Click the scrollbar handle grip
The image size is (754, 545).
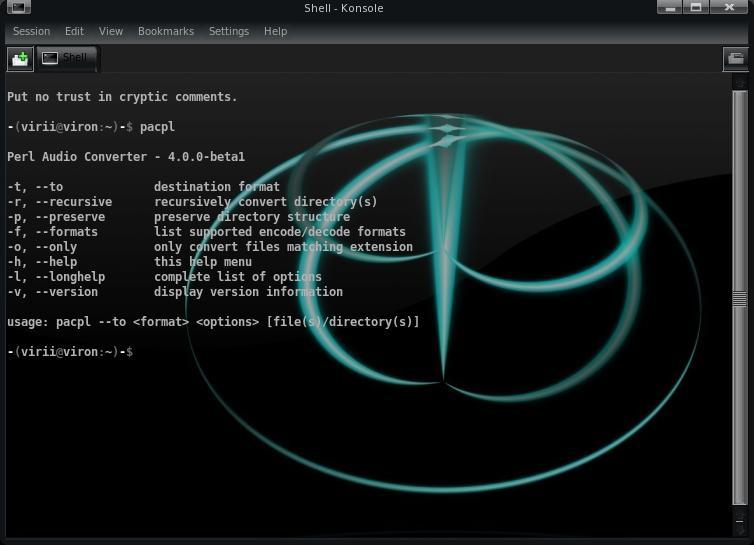point(739,299)
